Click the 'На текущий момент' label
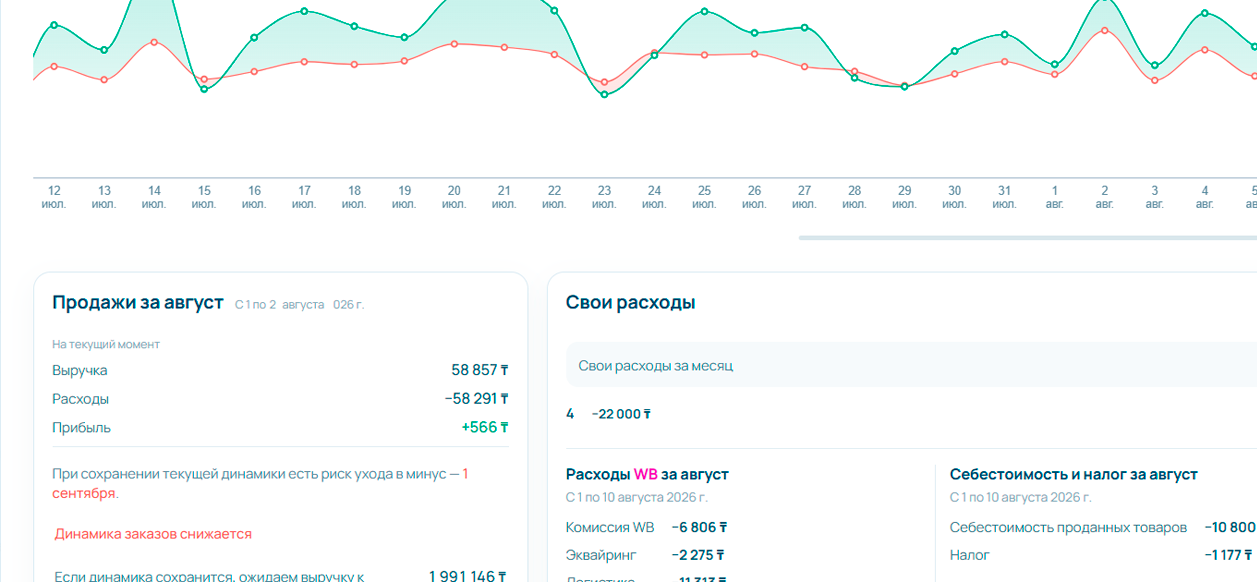This screenshot has width=1257, height=582. pyautogui.click(x=106, y=344)
